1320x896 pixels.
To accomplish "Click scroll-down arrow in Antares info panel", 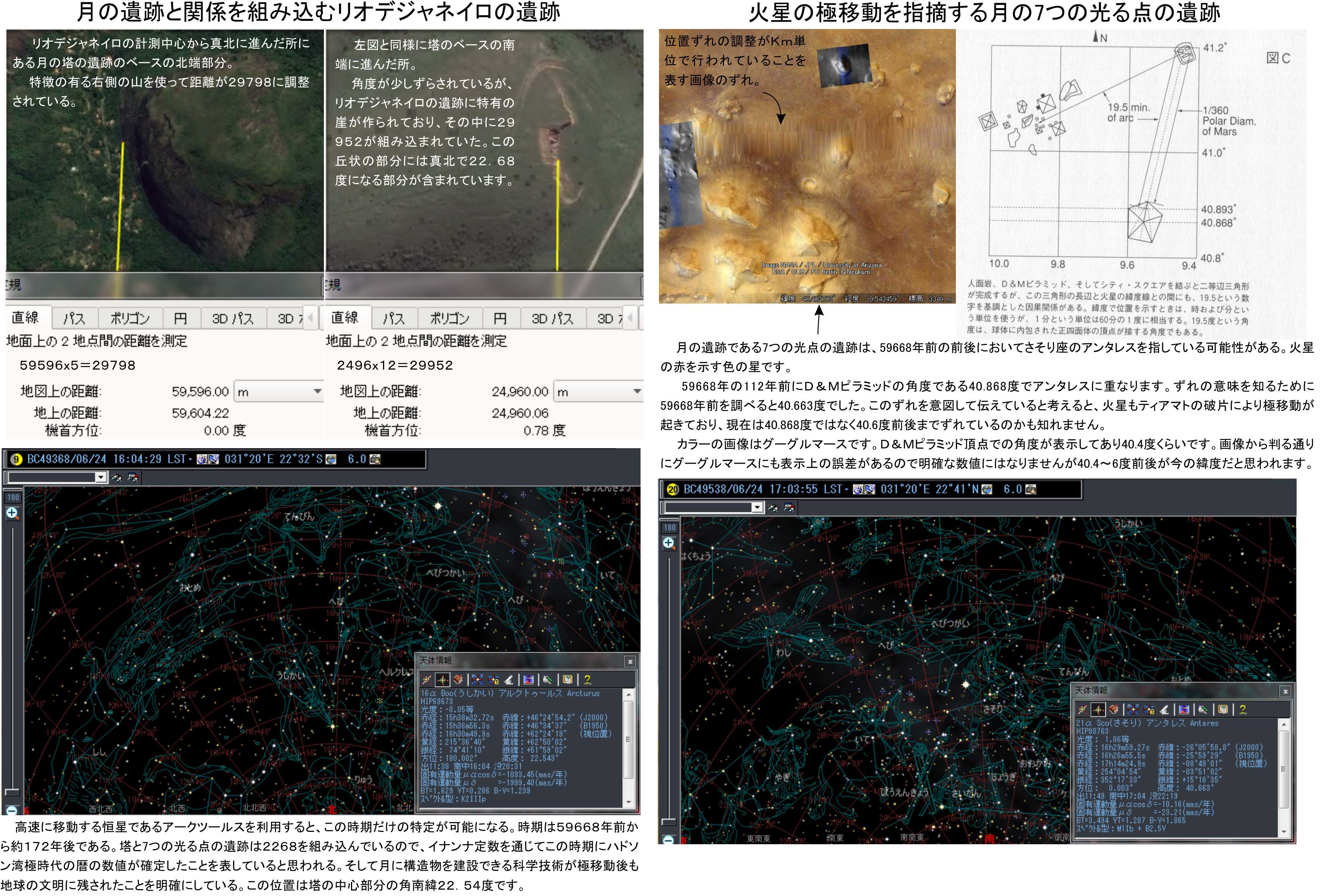I will pyautogui.click(x=1284, y=831).
